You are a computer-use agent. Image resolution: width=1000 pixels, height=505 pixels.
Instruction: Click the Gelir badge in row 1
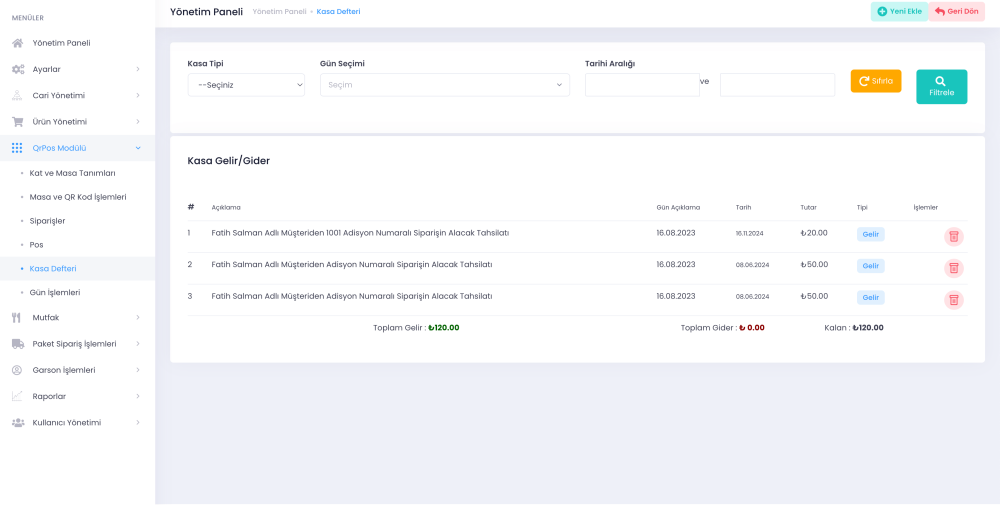871,234
